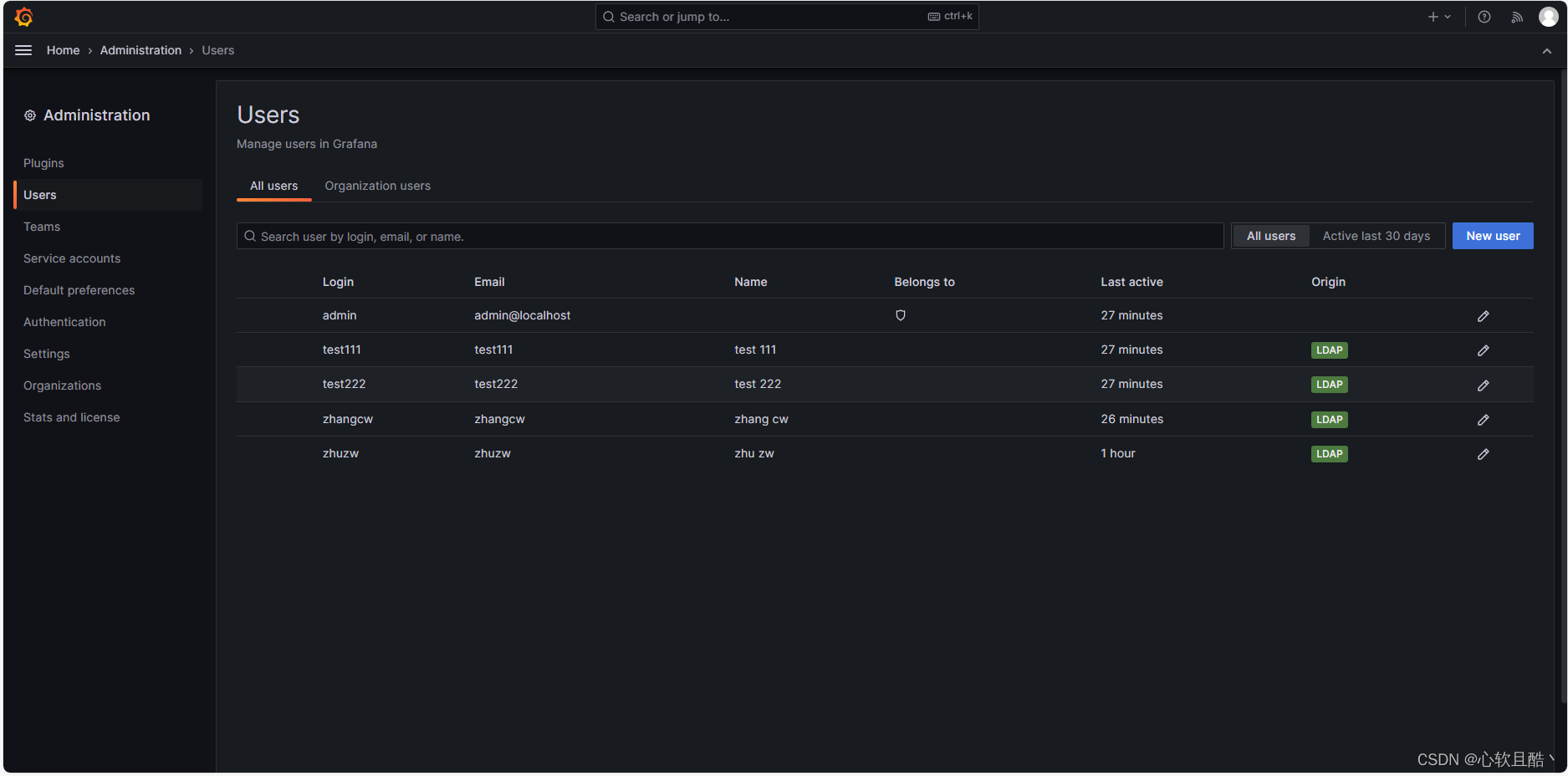Edit the zhuzw user with pencil icon

[1484, 454]
